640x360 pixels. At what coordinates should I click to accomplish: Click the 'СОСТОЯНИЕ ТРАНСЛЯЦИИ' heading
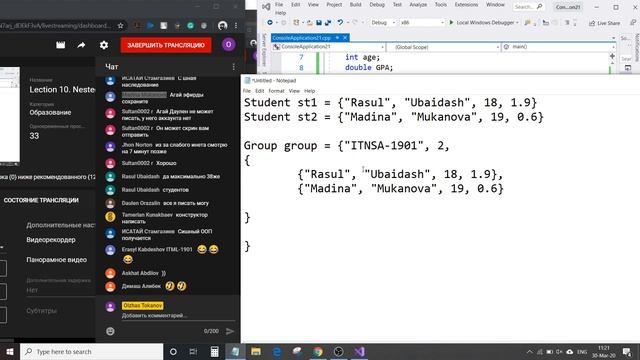tap(41, 200)
